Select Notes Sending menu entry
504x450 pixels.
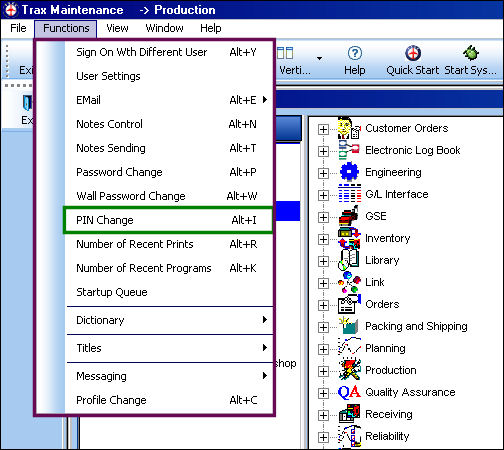coord(169,148)
